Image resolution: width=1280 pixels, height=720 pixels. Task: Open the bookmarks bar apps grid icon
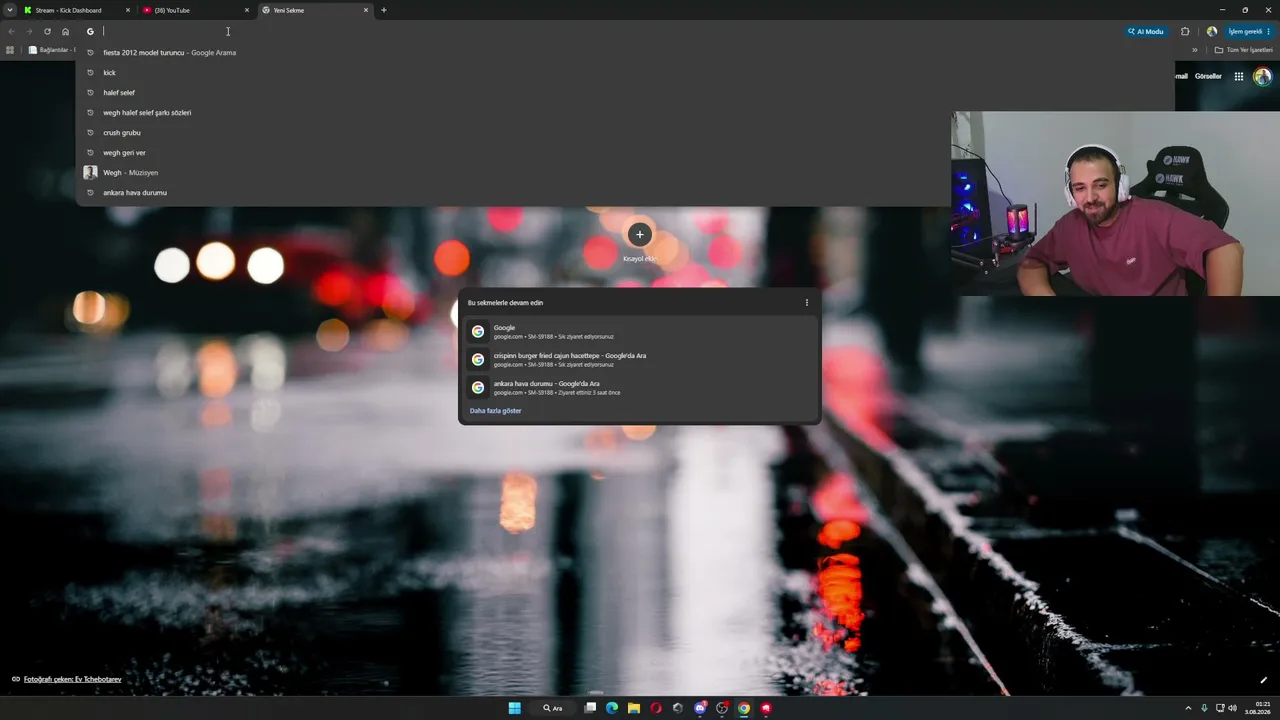click(11, 50)
